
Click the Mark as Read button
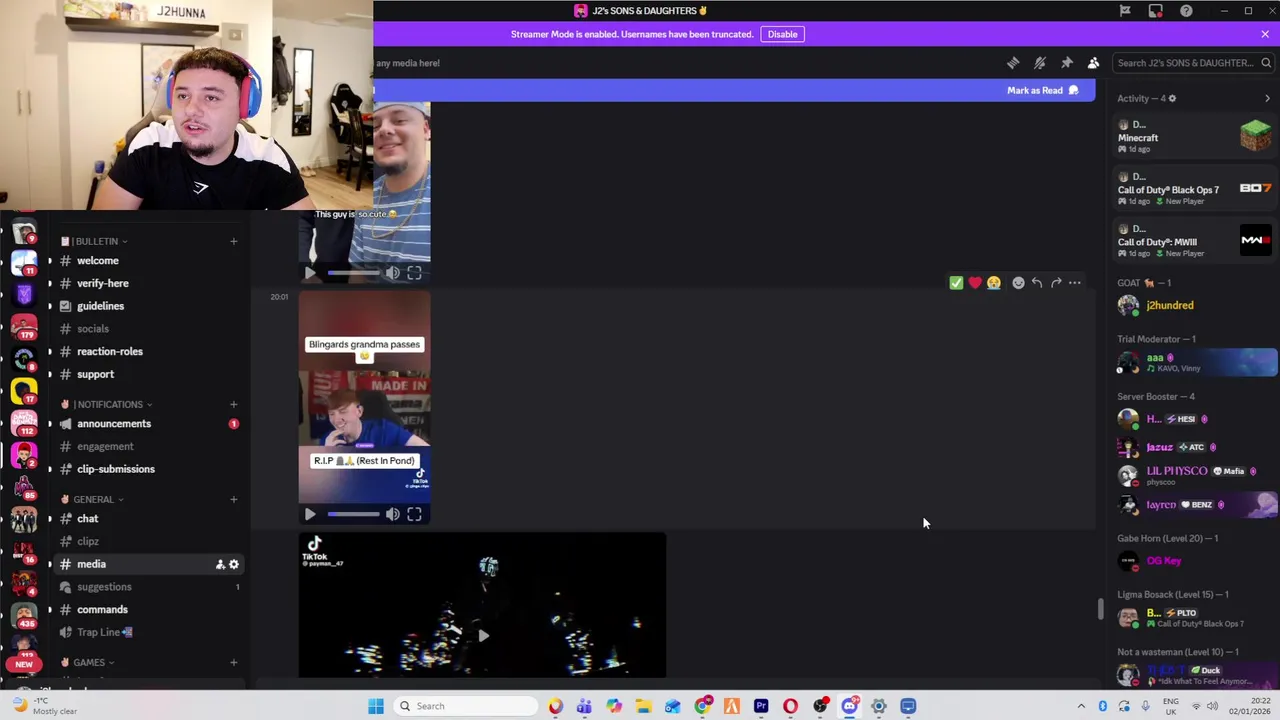pos(1043,91)
